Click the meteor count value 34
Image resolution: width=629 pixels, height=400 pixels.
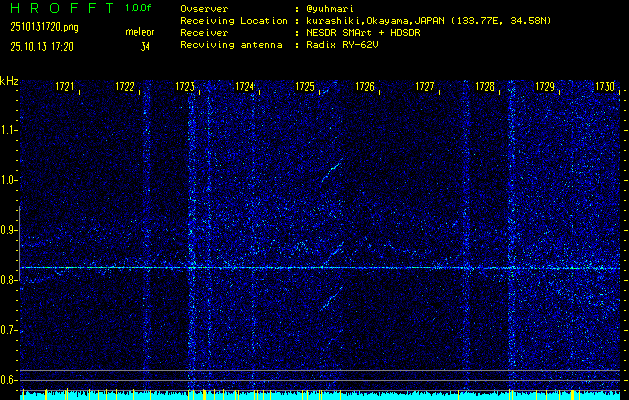click(145, 47)
